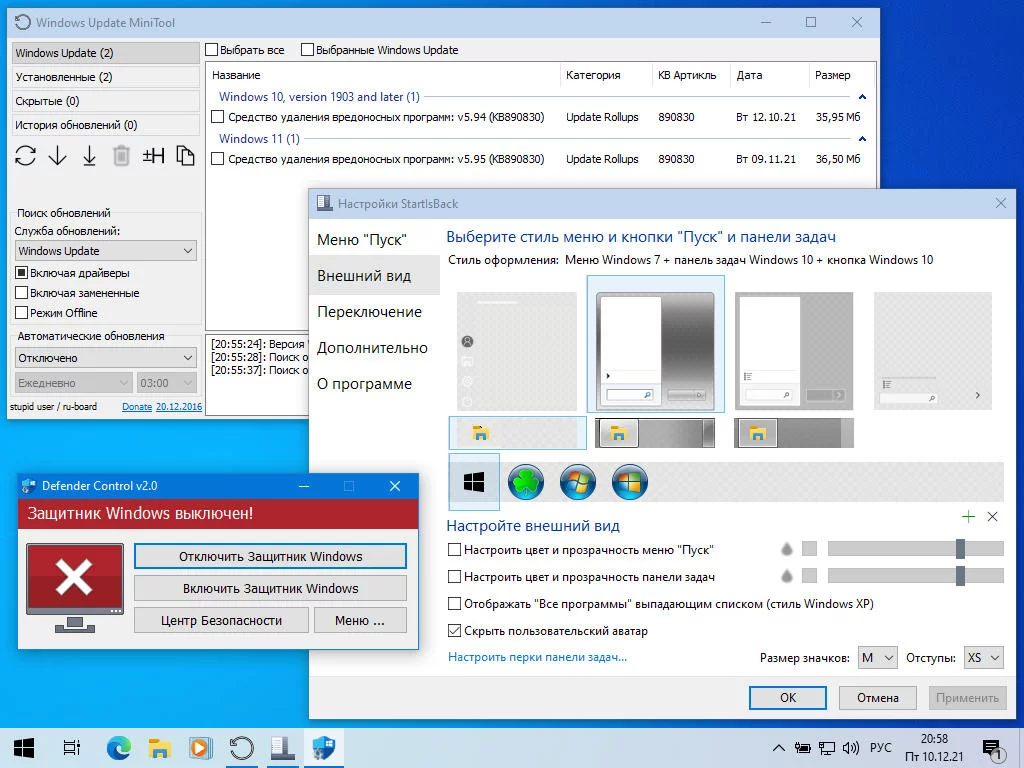The image size is (1024, 768).
Task: Choose the white Windows 10 logo Start button
Action: pos(474,482)
